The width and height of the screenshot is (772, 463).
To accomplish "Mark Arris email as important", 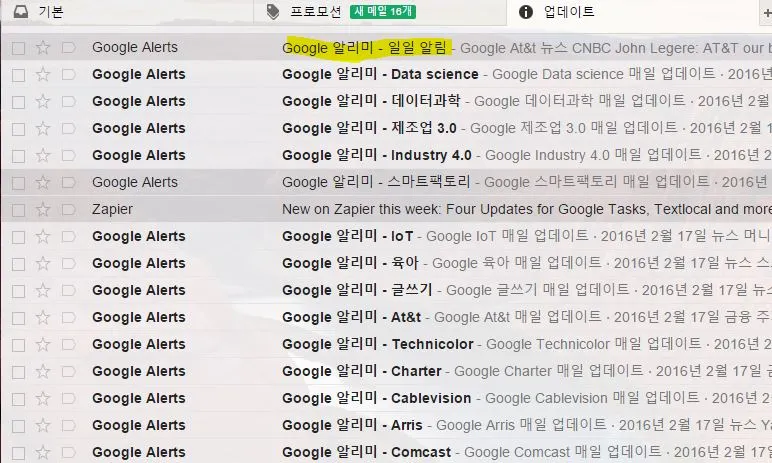I will pyautogui.click(x=68, y=426).
